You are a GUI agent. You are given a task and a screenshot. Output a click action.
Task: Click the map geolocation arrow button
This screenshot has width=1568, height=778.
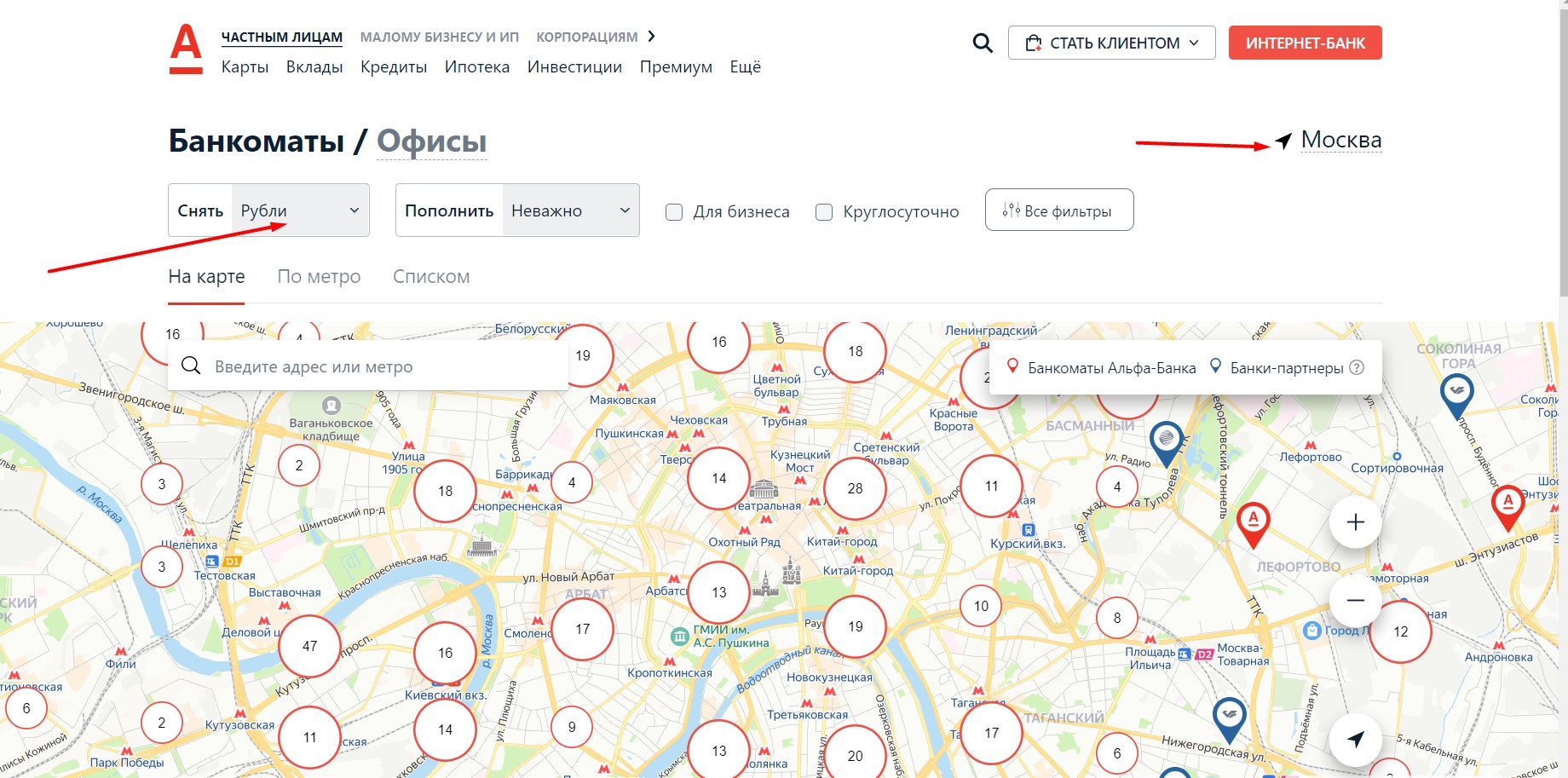point(1355,739)
